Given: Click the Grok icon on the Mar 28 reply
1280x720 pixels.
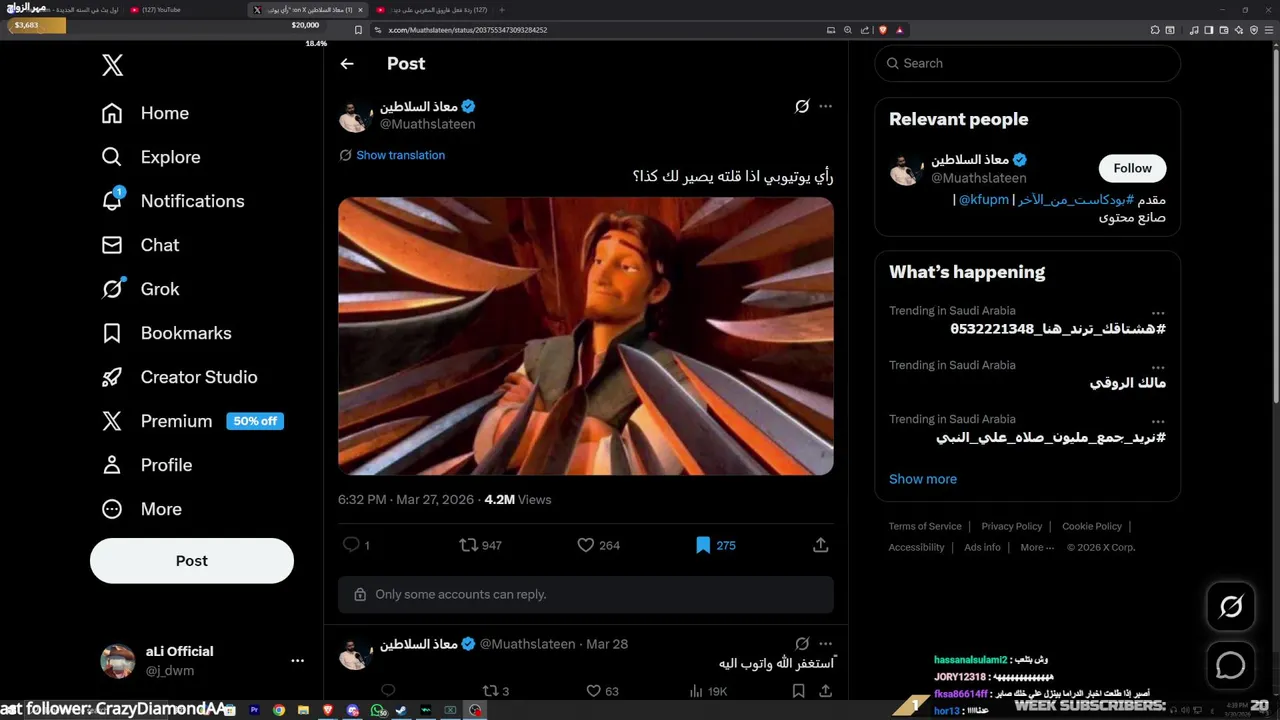Looking at the screenshot, I should pos(801,644).
